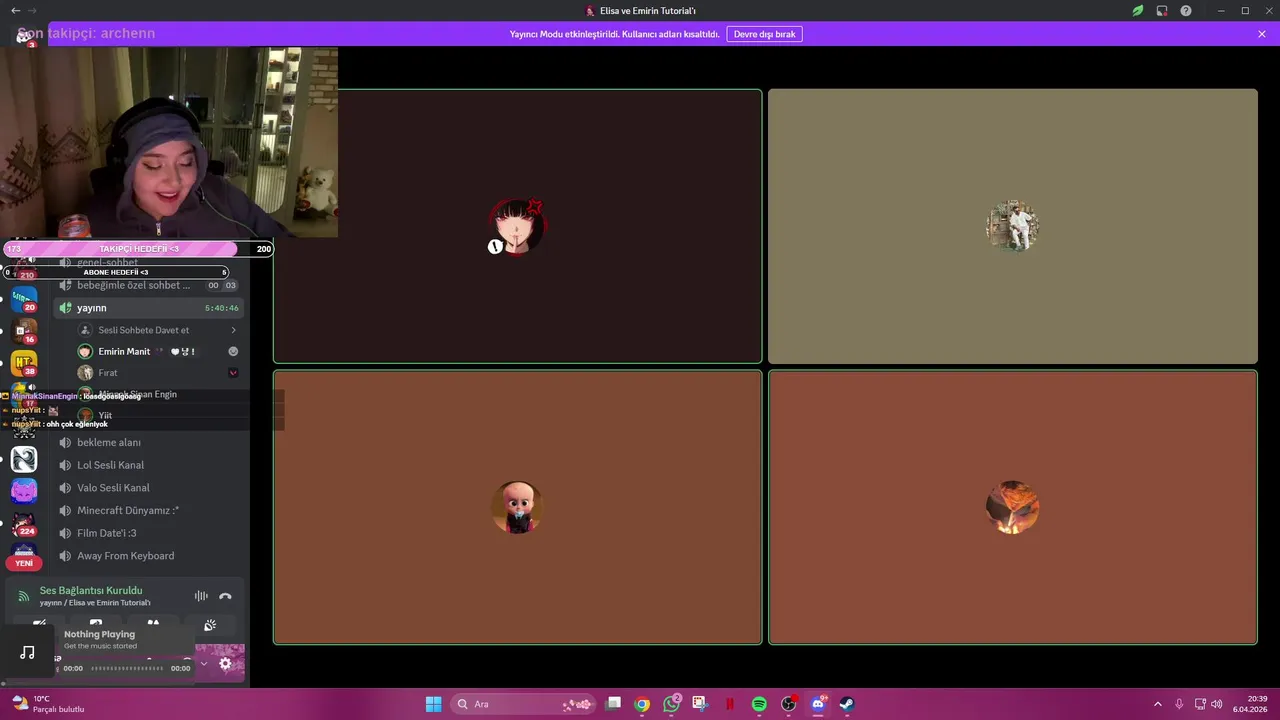Open WhatsApp from taskbar
The height and width of the screenshot is (720, 1280).
(x=671, y=704)
